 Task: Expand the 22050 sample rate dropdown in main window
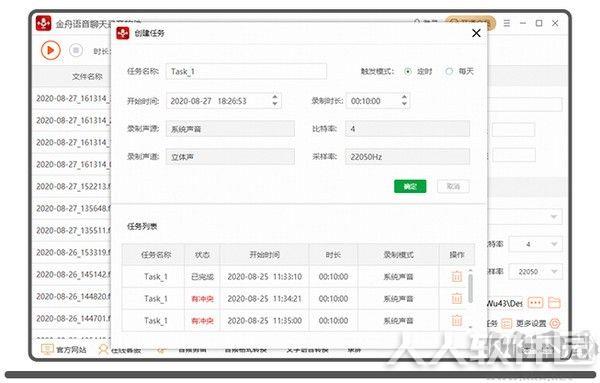tap(554, 272)
